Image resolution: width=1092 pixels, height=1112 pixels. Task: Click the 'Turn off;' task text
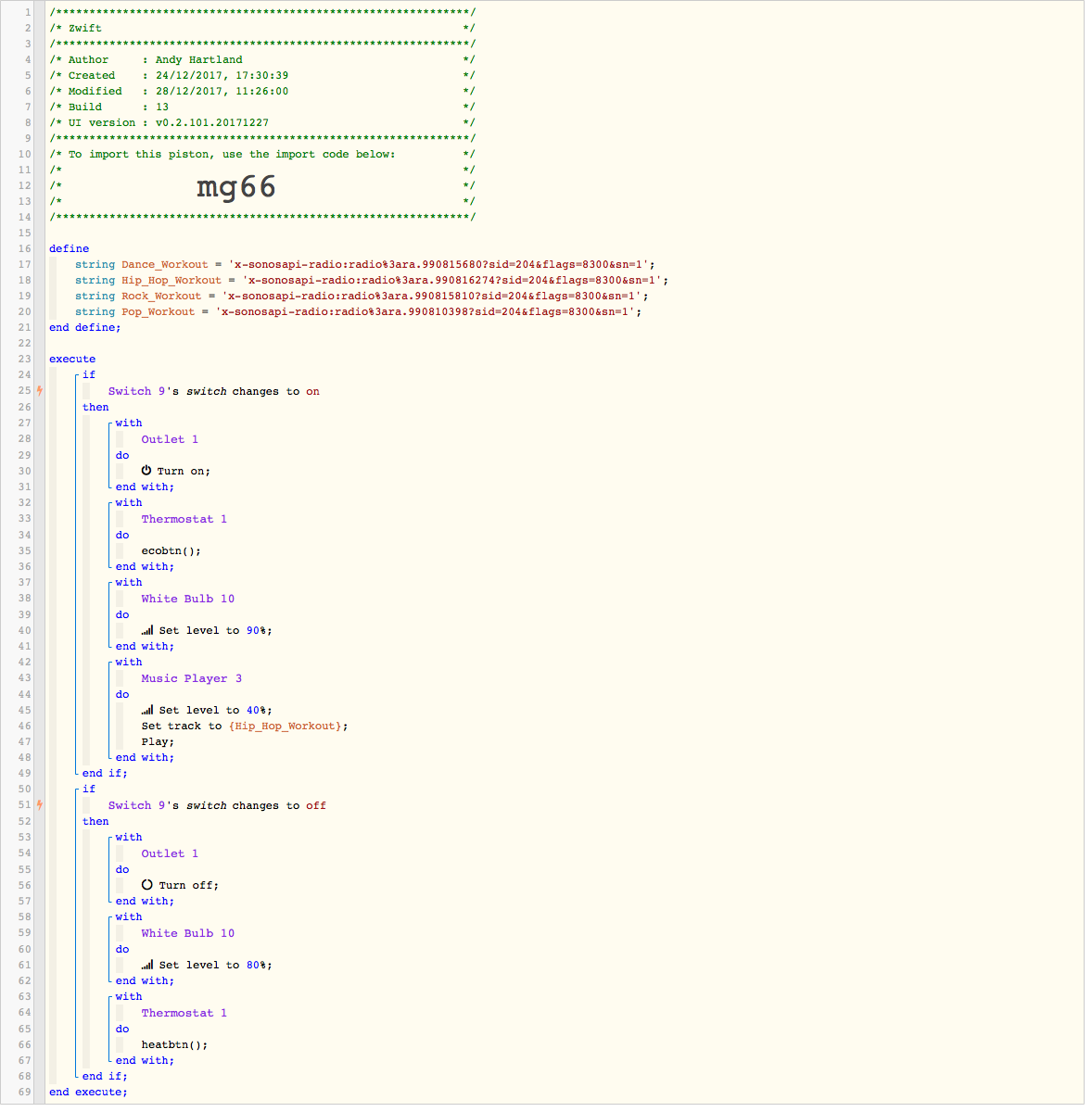pyautogui.click(x=188, y=885)
